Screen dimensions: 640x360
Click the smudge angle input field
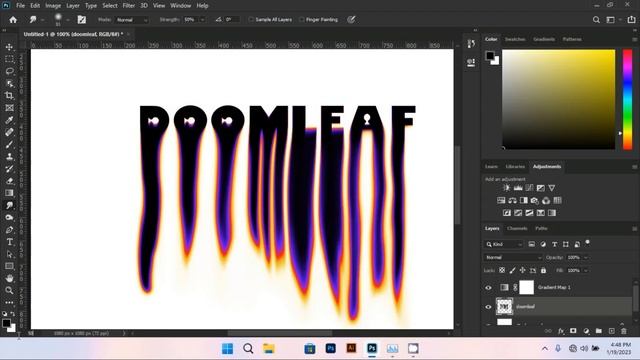point(231,20)
